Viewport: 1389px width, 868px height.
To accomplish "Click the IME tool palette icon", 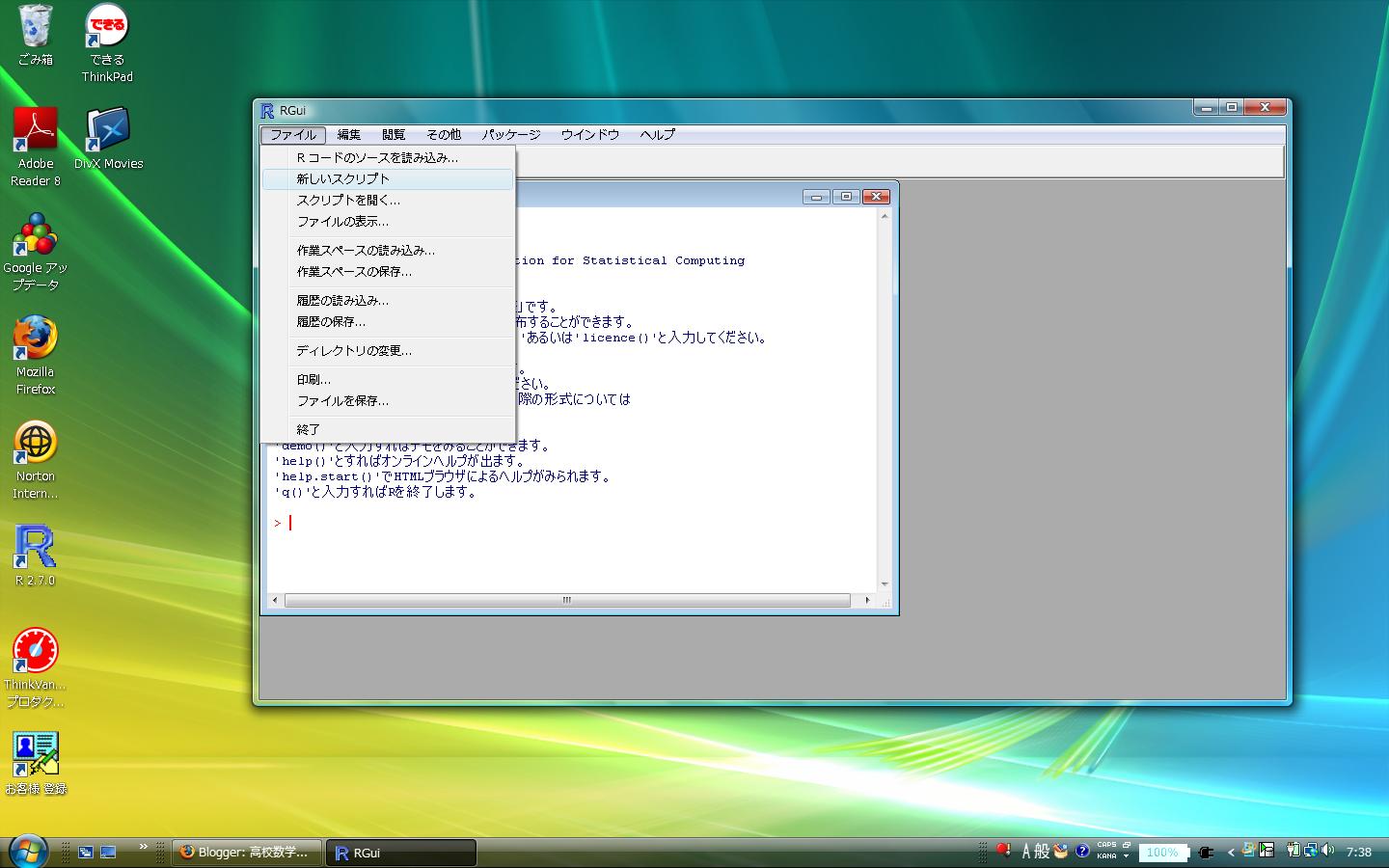I will [1061, 851].
